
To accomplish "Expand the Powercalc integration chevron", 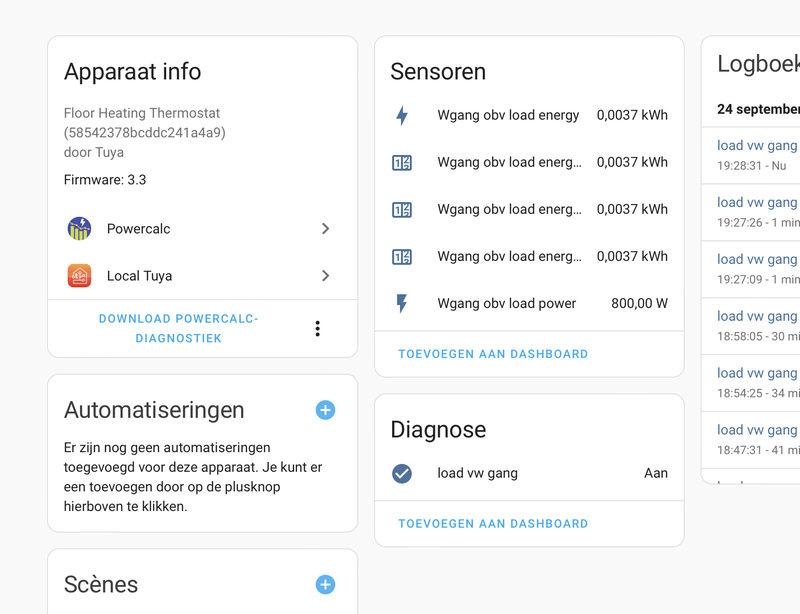I will (x=325, y=229).
